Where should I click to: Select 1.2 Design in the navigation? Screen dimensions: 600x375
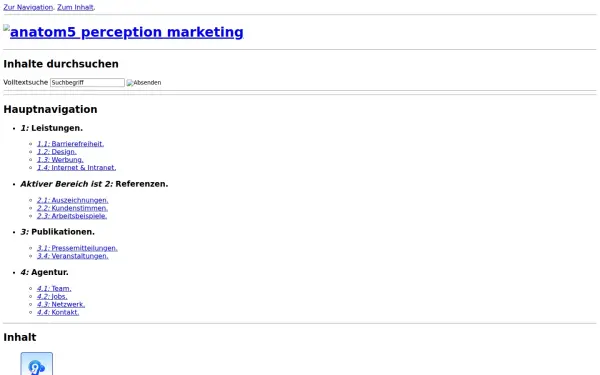(x=57, y=152)
